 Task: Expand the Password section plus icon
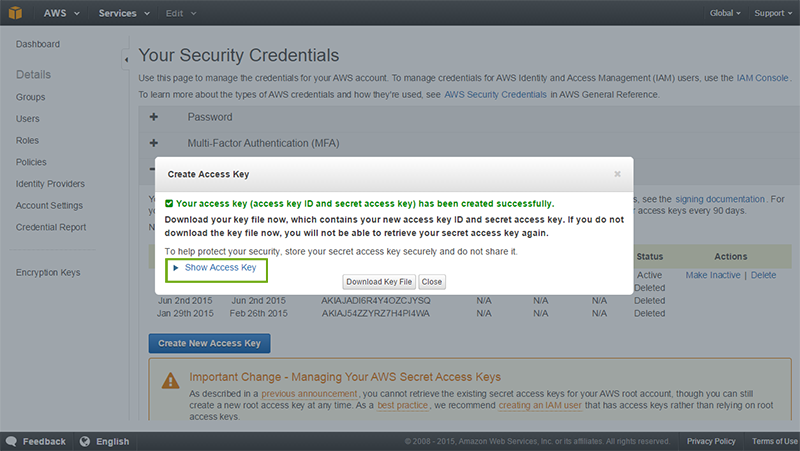tap(154, 117)
